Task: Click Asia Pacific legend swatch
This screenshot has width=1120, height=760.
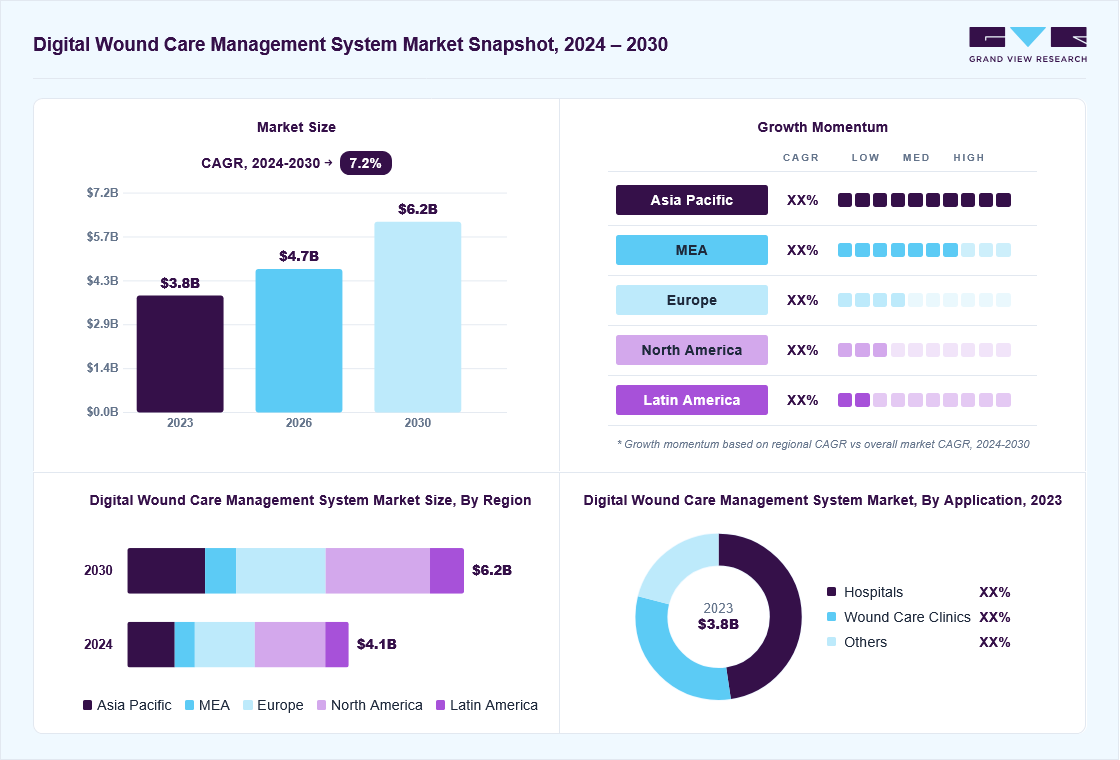Action: click(x=88, y=705)
